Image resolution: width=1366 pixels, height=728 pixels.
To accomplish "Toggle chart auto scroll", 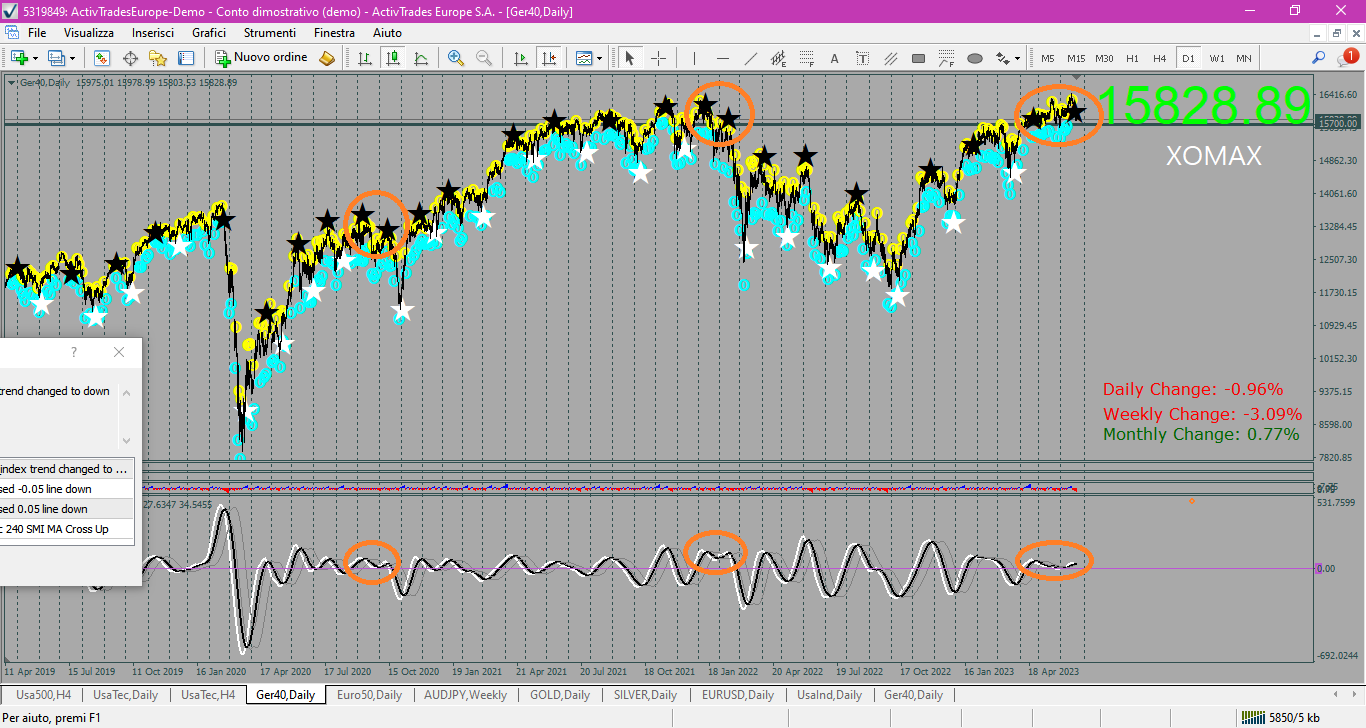I will tap(520, 58).
